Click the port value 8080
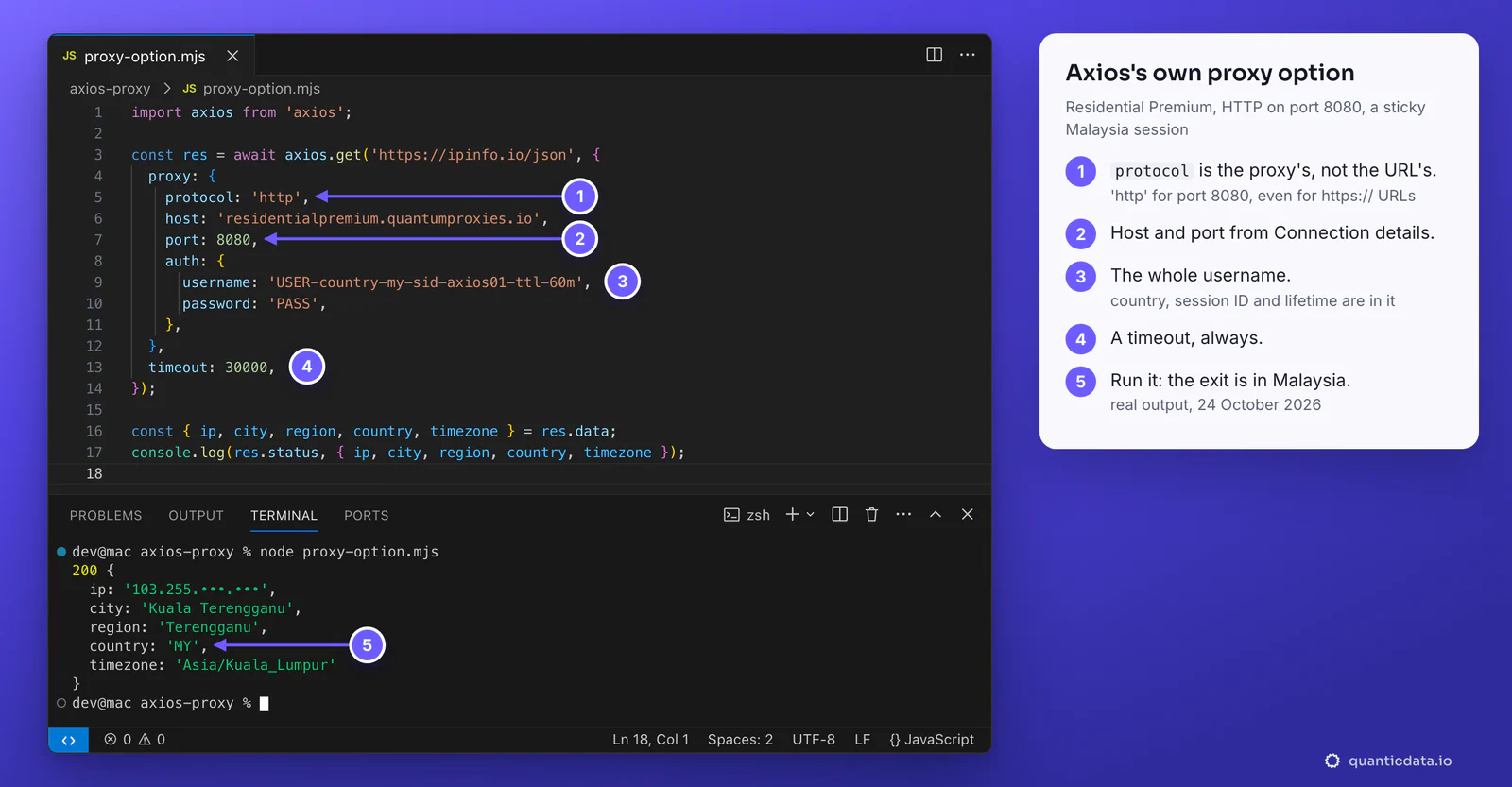 233,240
